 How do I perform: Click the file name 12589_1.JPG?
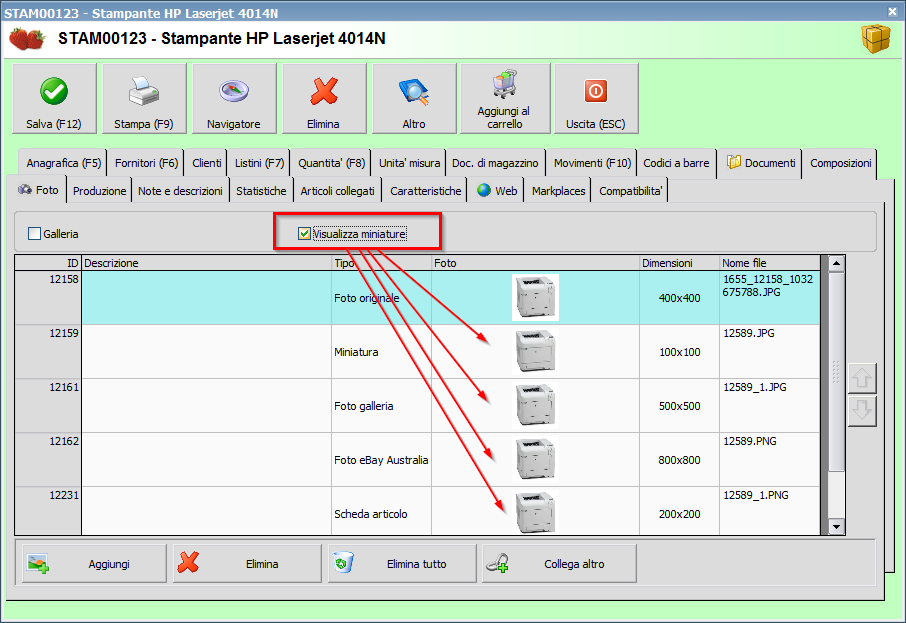pyautogui.click(x=755, y=387)
